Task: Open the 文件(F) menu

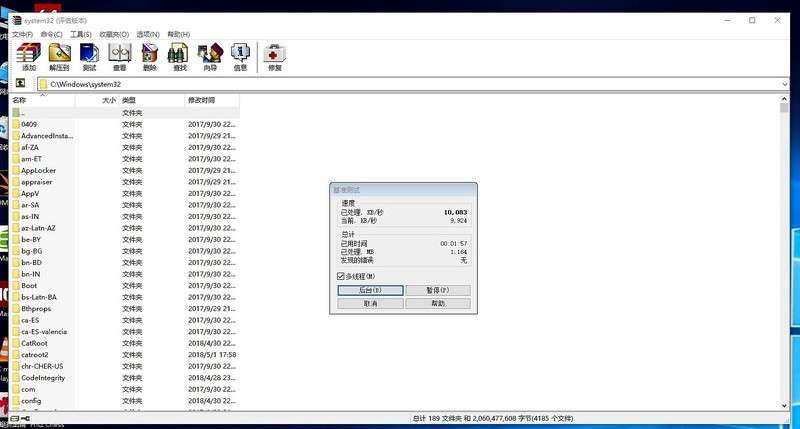Action: point(22,34)
